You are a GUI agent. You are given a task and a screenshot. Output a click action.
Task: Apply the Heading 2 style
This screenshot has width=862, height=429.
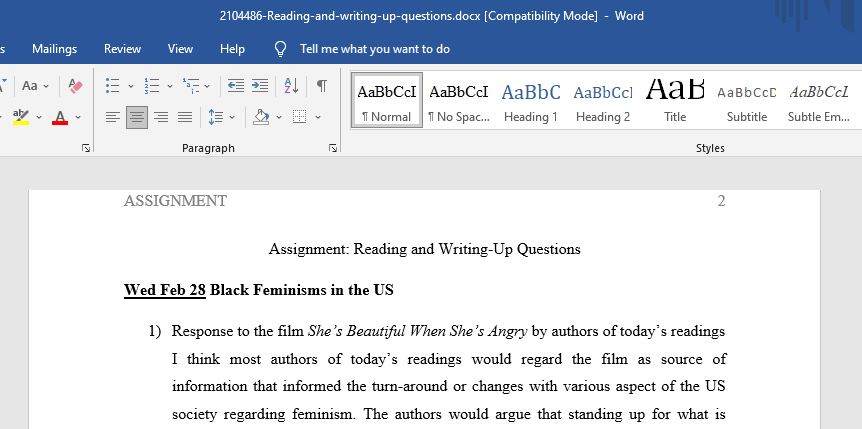[x=603, y=100]
